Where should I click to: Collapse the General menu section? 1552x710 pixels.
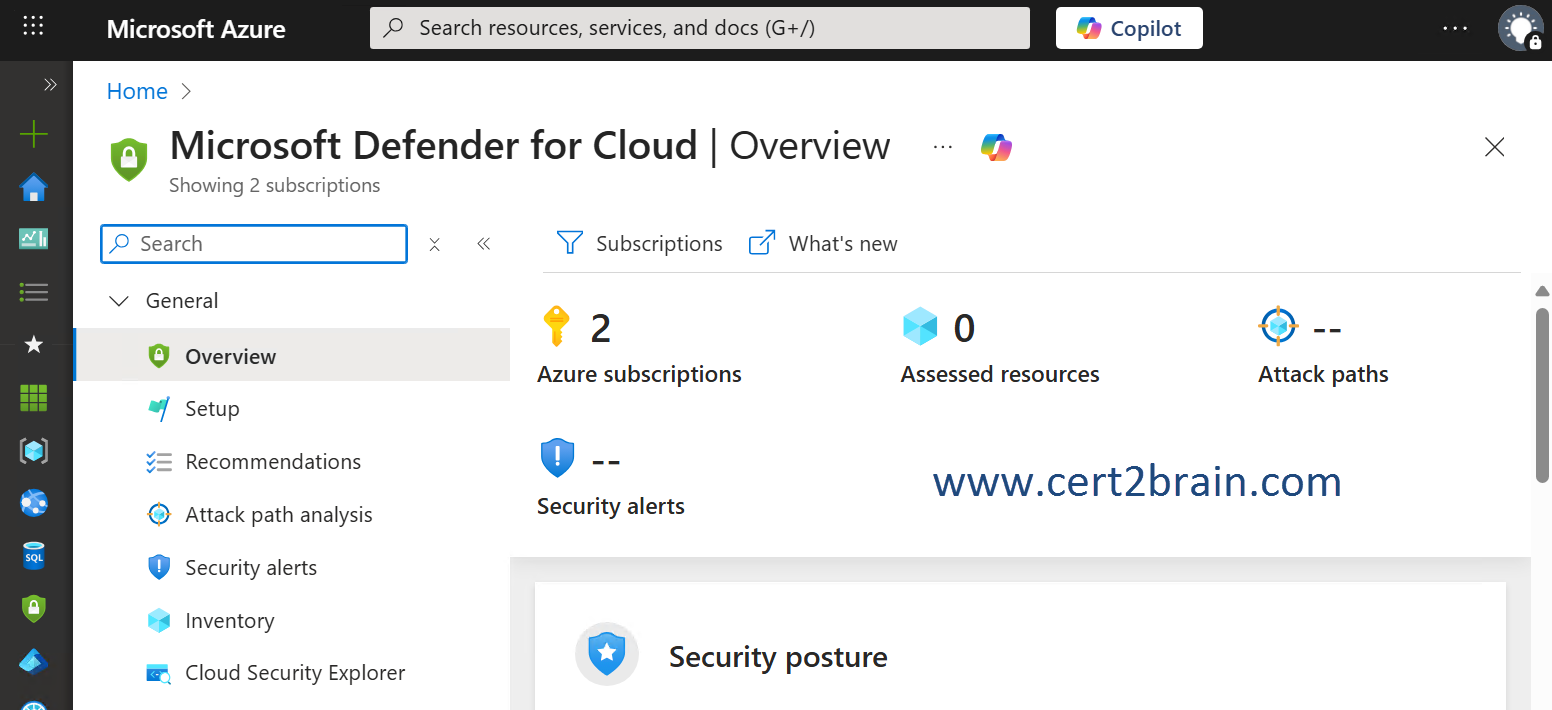[119, 301]
